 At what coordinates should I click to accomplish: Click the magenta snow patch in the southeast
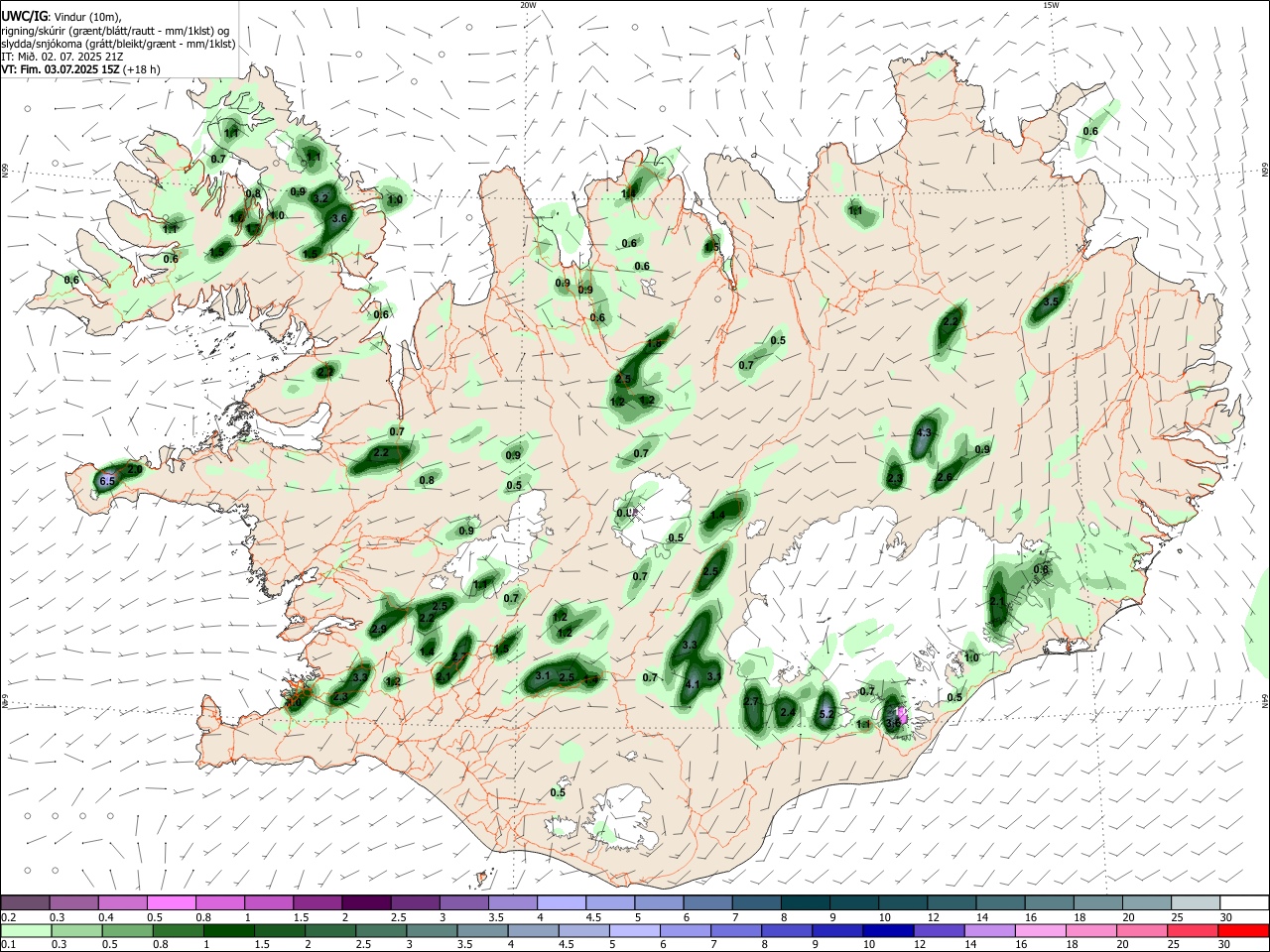[900, 714]
